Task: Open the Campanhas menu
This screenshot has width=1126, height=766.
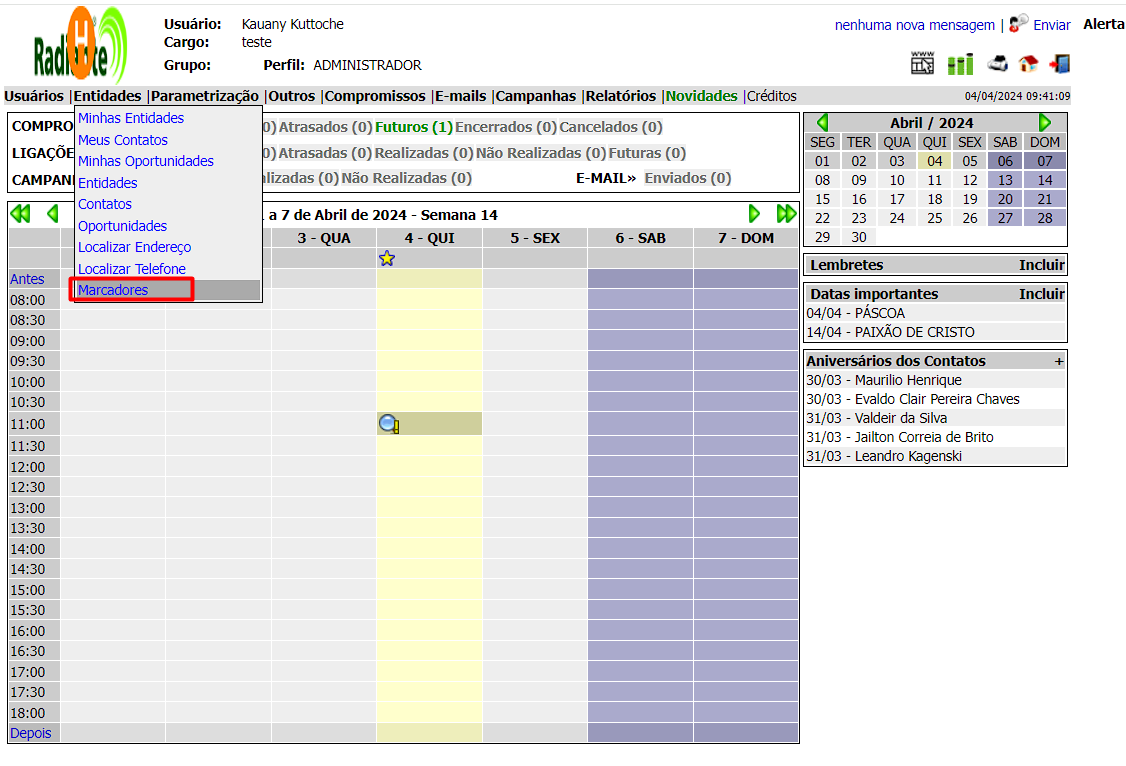Action: click(536, 96)
